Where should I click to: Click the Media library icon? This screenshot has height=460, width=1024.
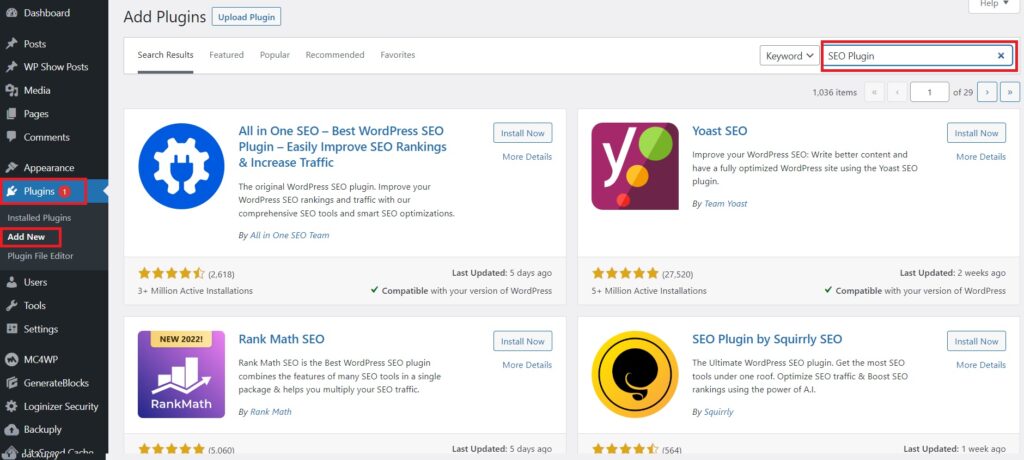(x=11, y=90)
